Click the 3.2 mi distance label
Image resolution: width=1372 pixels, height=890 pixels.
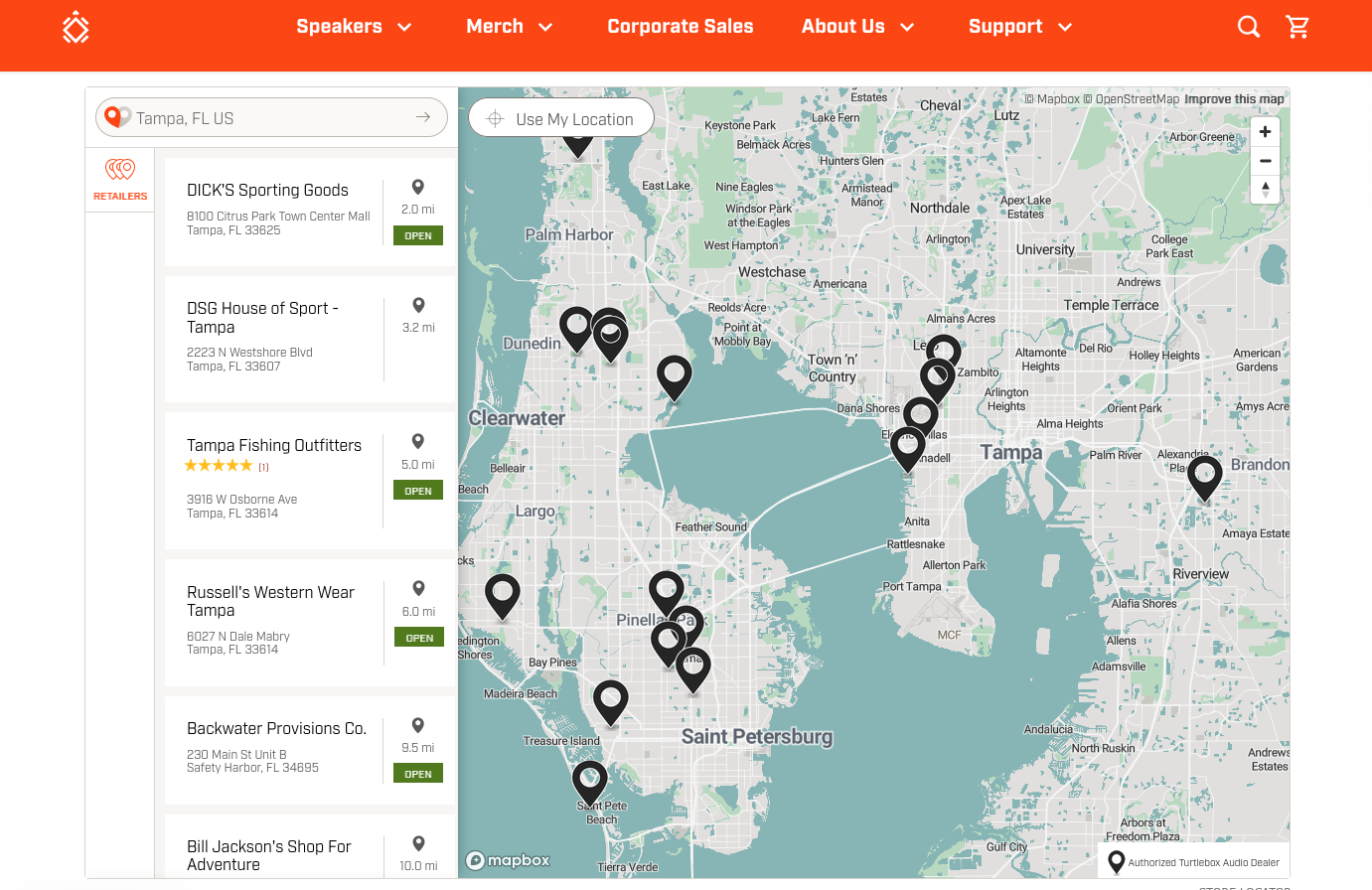click(x=418, y=328)
